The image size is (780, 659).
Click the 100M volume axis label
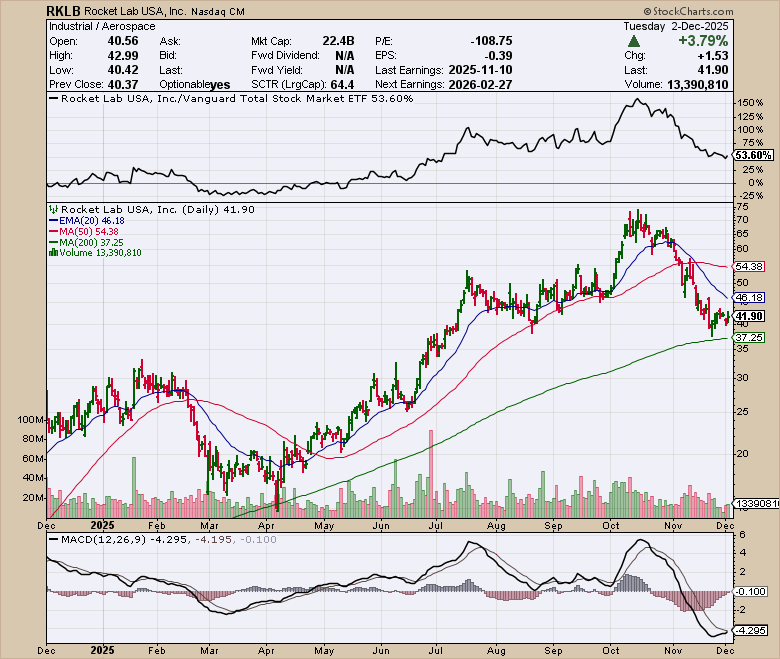click(31, 419)
